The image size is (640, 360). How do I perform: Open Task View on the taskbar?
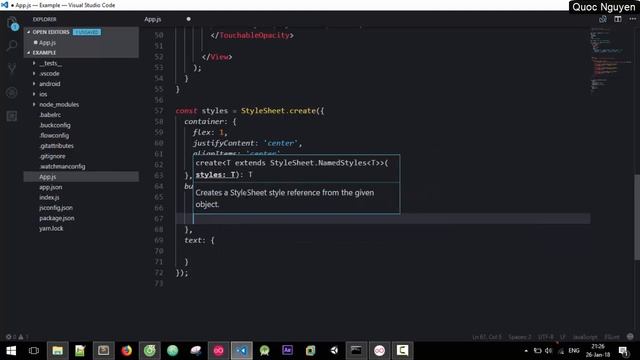34,351
